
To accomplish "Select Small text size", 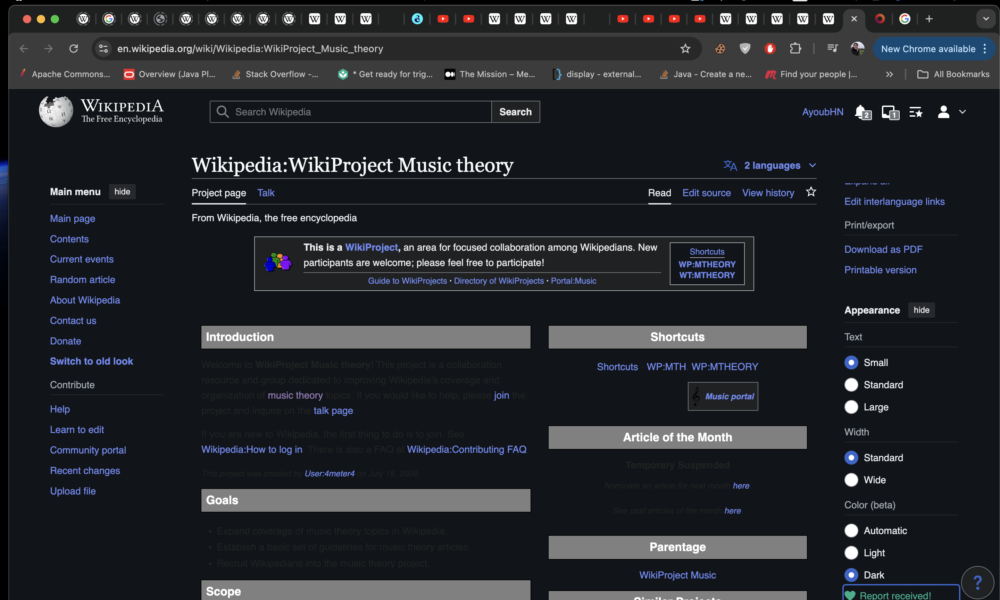I will click(851, 362).
